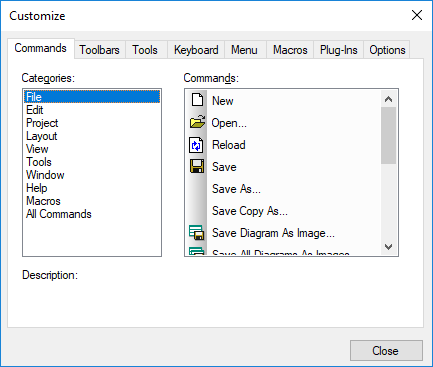
Task: Close the Customize dialog with the X
Action: coord(417,15)
